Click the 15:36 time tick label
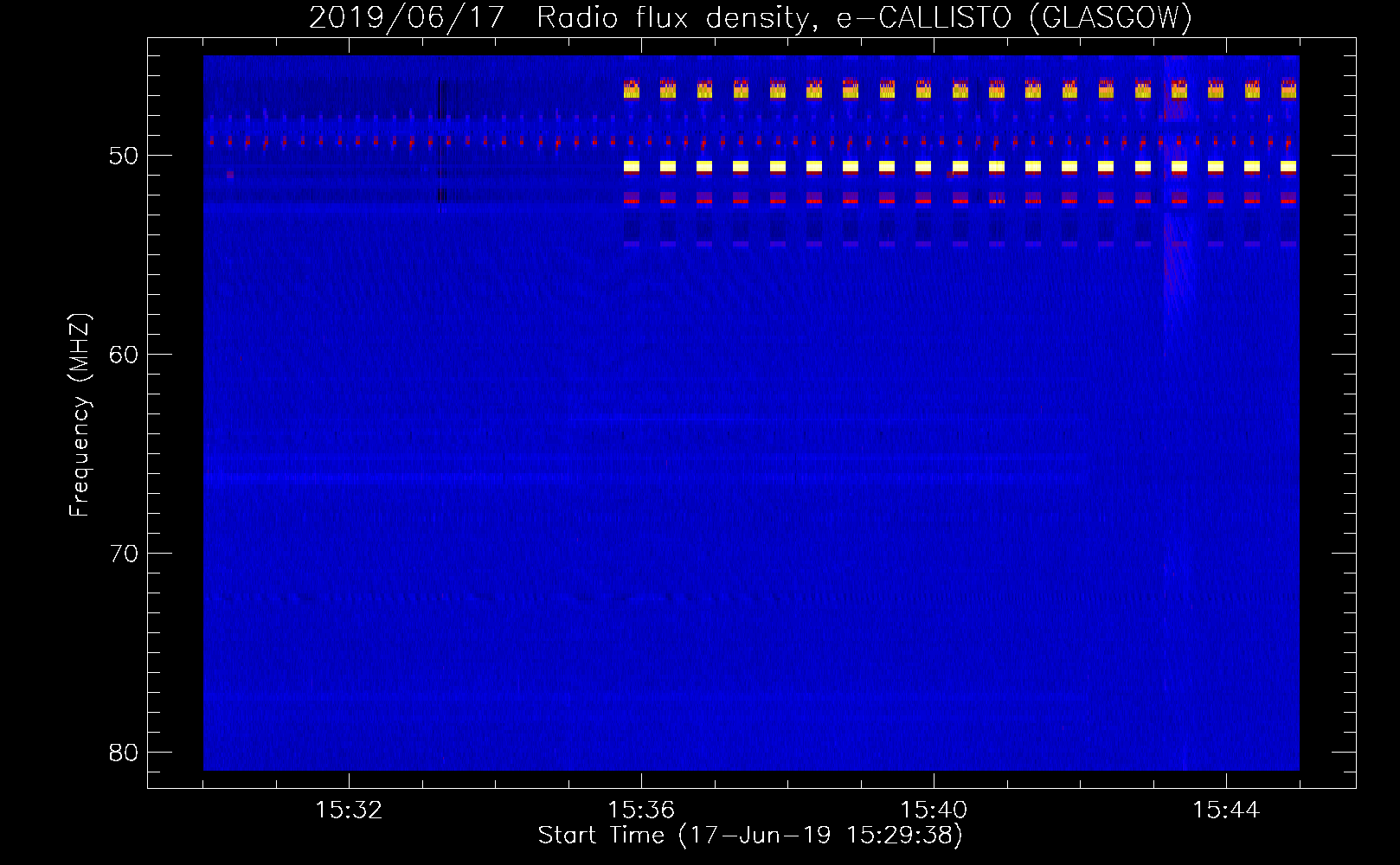Viewport: 1400px width, 865px height. tap(641, 811)
